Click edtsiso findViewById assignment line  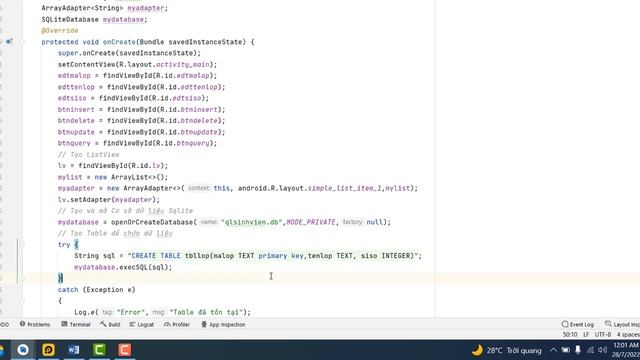pos(133,98)
